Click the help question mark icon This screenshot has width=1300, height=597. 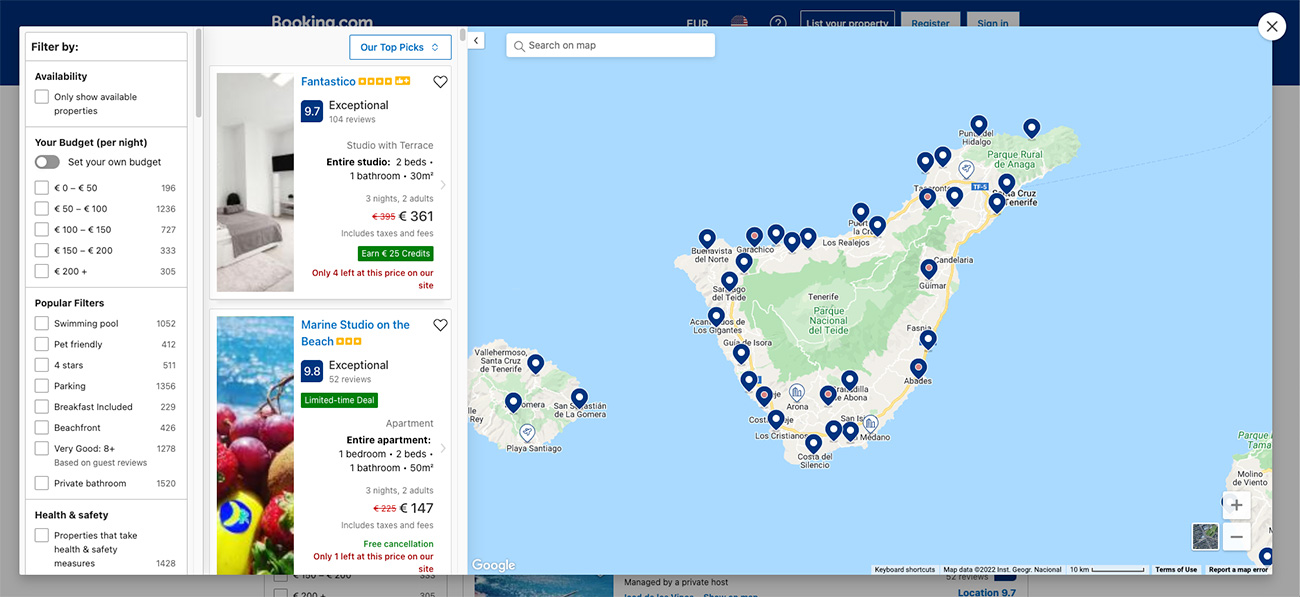coord(778,23)
